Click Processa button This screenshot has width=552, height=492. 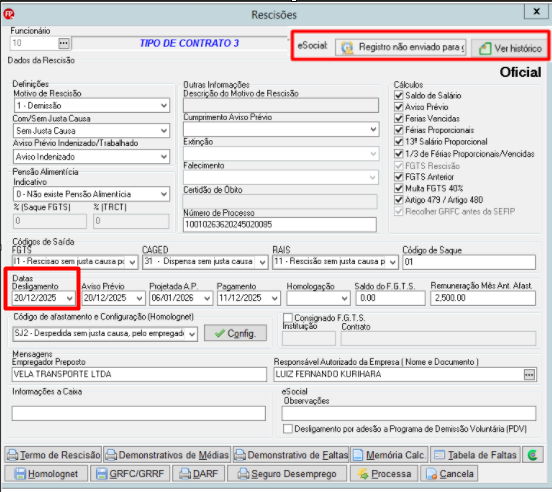384,474
